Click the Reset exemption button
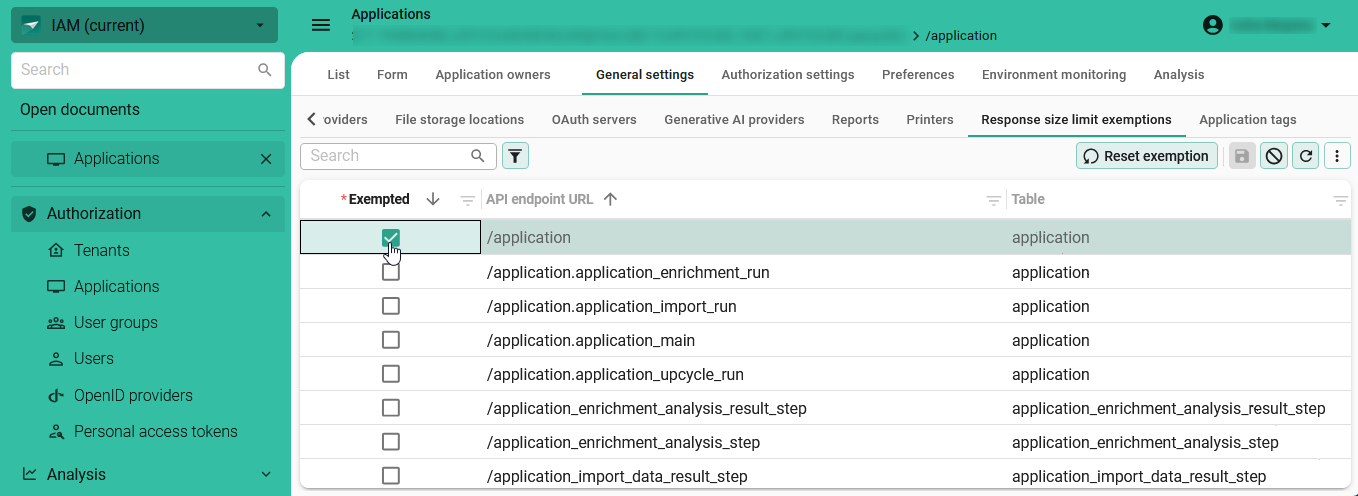 [x=1146, y=156]
